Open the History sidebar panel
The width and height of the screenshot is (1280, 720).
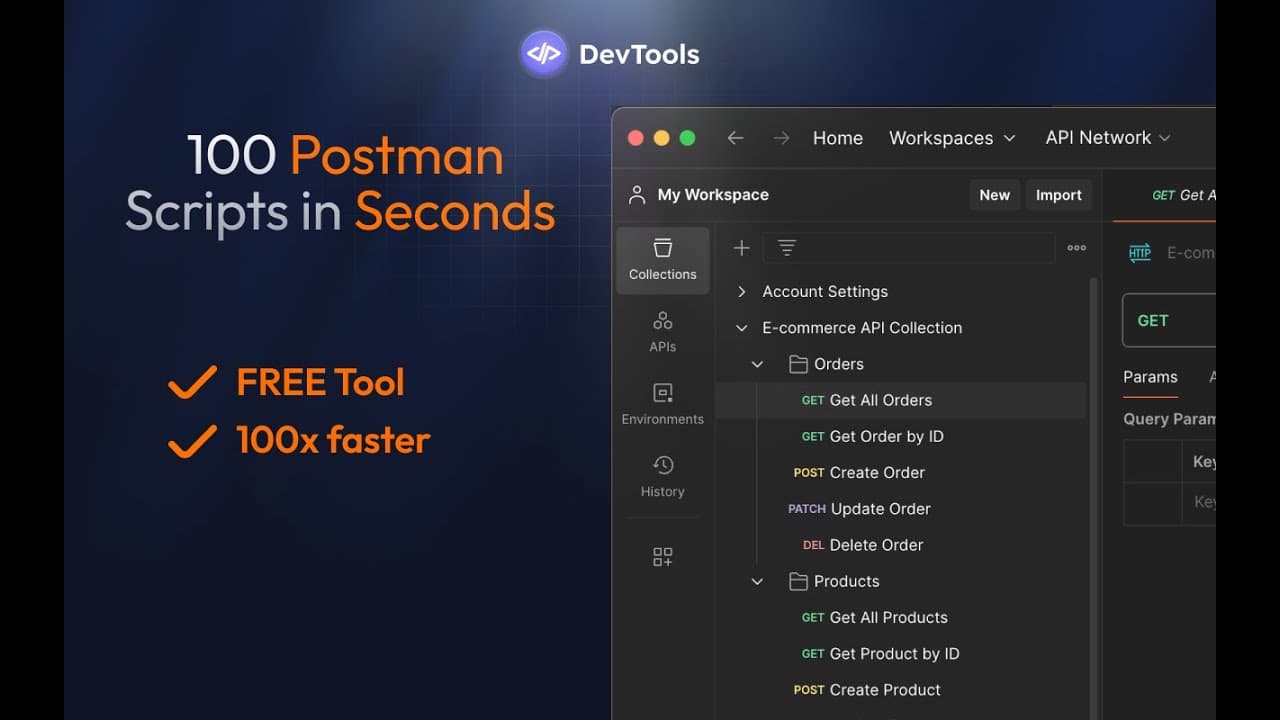click(662, 477)
